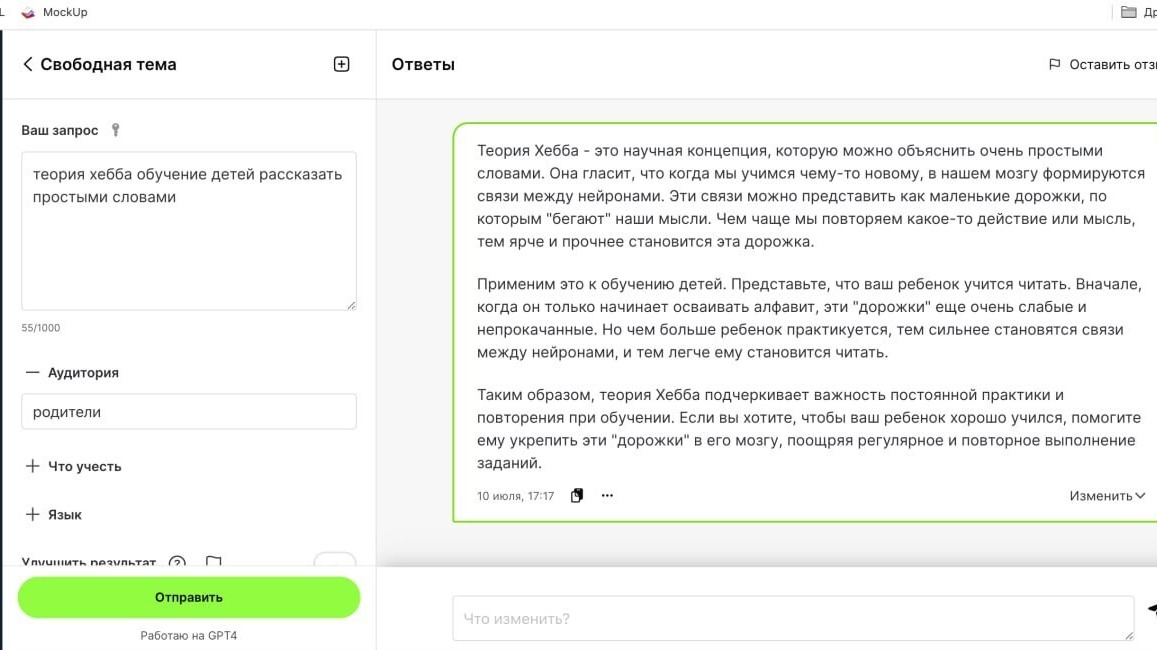Open the three-dots more options menu
The width and height of the screenshot is (1157, 650).
607,496
